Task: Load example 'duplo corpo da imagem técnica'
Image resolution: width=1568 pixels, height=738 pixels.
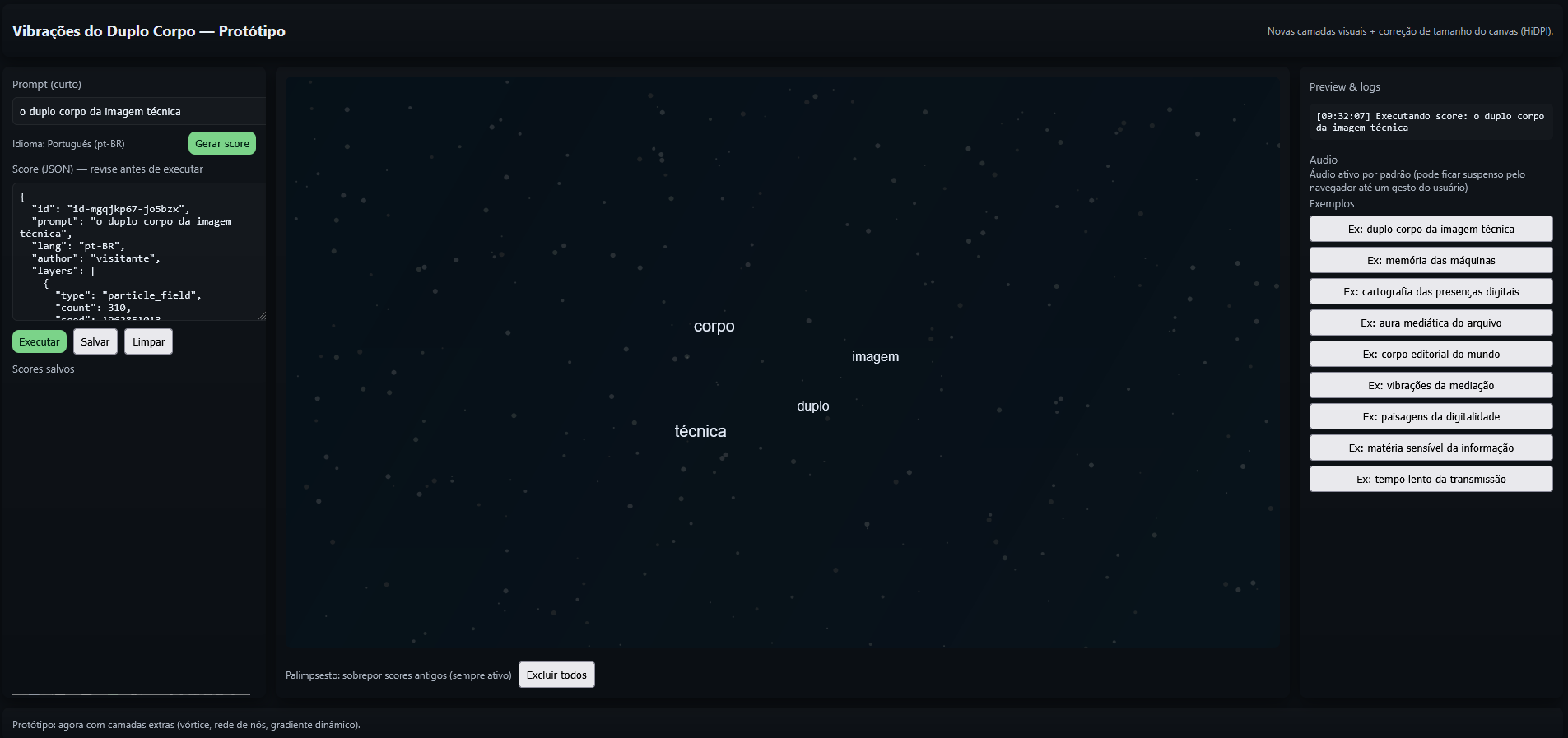Action: pos(1431,229)
